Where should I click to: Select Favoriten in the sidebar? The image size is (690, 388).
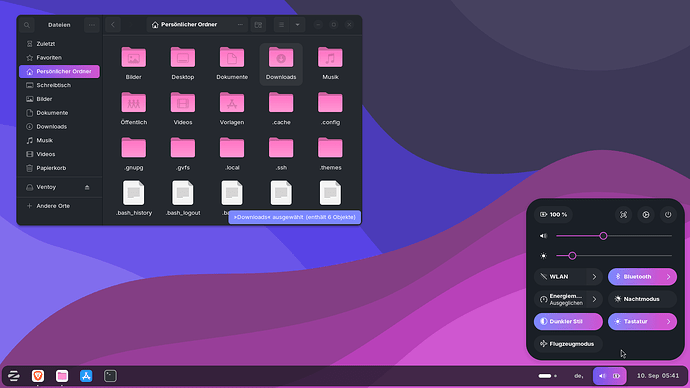[59, 58]
